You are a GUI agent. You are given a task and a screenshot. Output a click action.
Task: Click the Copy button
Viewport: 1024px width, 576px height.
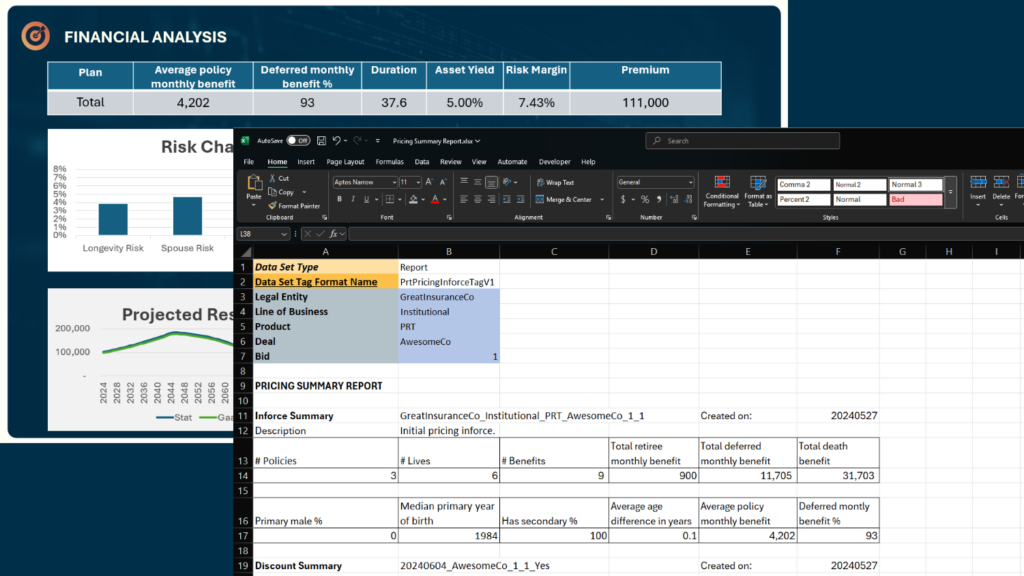point(281,192)
